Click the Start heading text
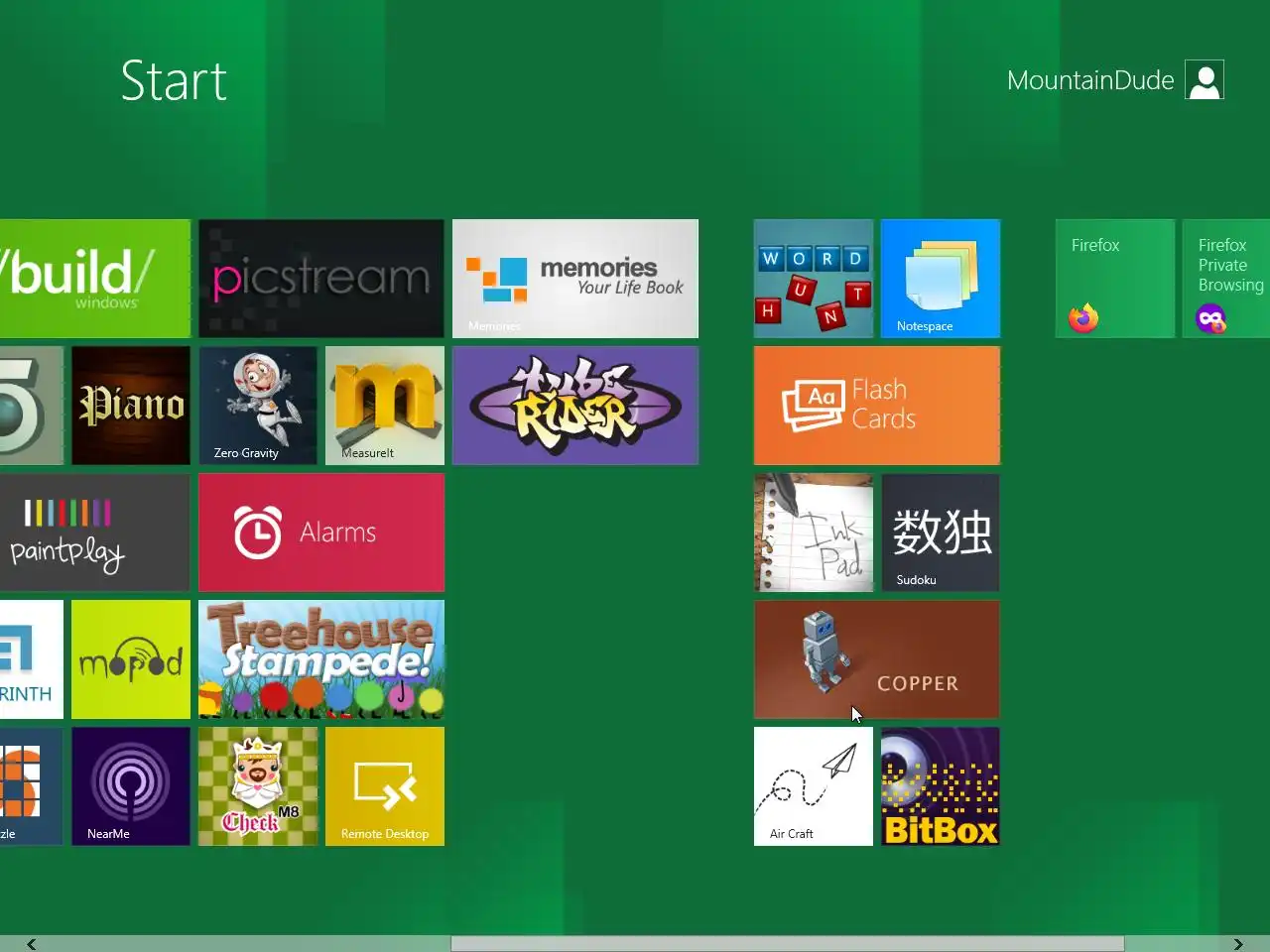 pyautogui.click(x=174, y=80)
